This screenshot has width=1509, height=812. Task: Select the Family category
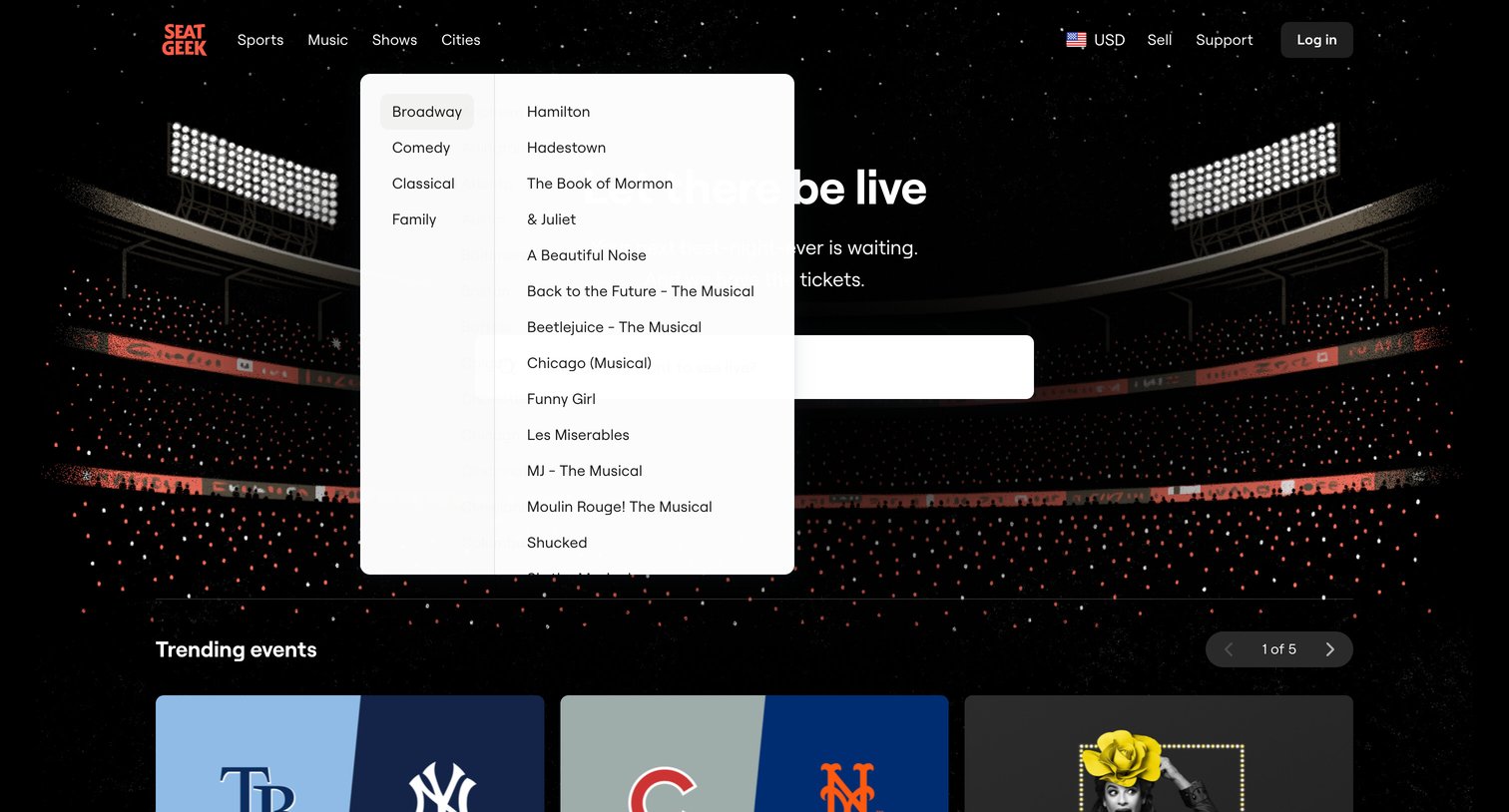[x=414, y=219]
